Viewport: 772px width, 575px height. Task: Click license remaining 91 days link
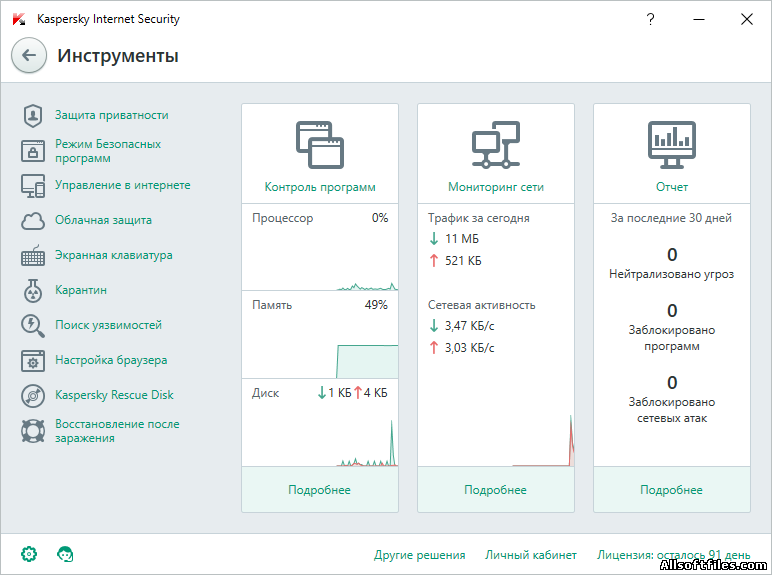(674, 555)
